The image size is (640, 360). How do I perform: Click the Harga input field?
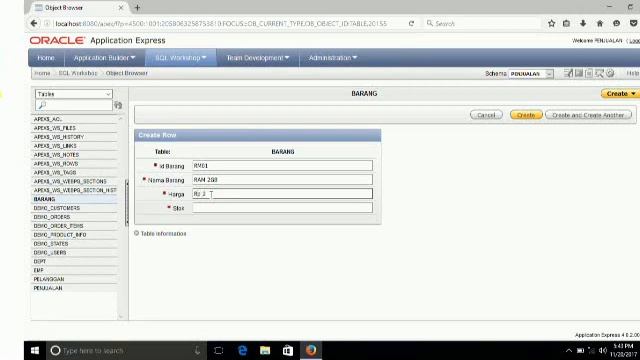pyautogui.click(x=282, y=193)
